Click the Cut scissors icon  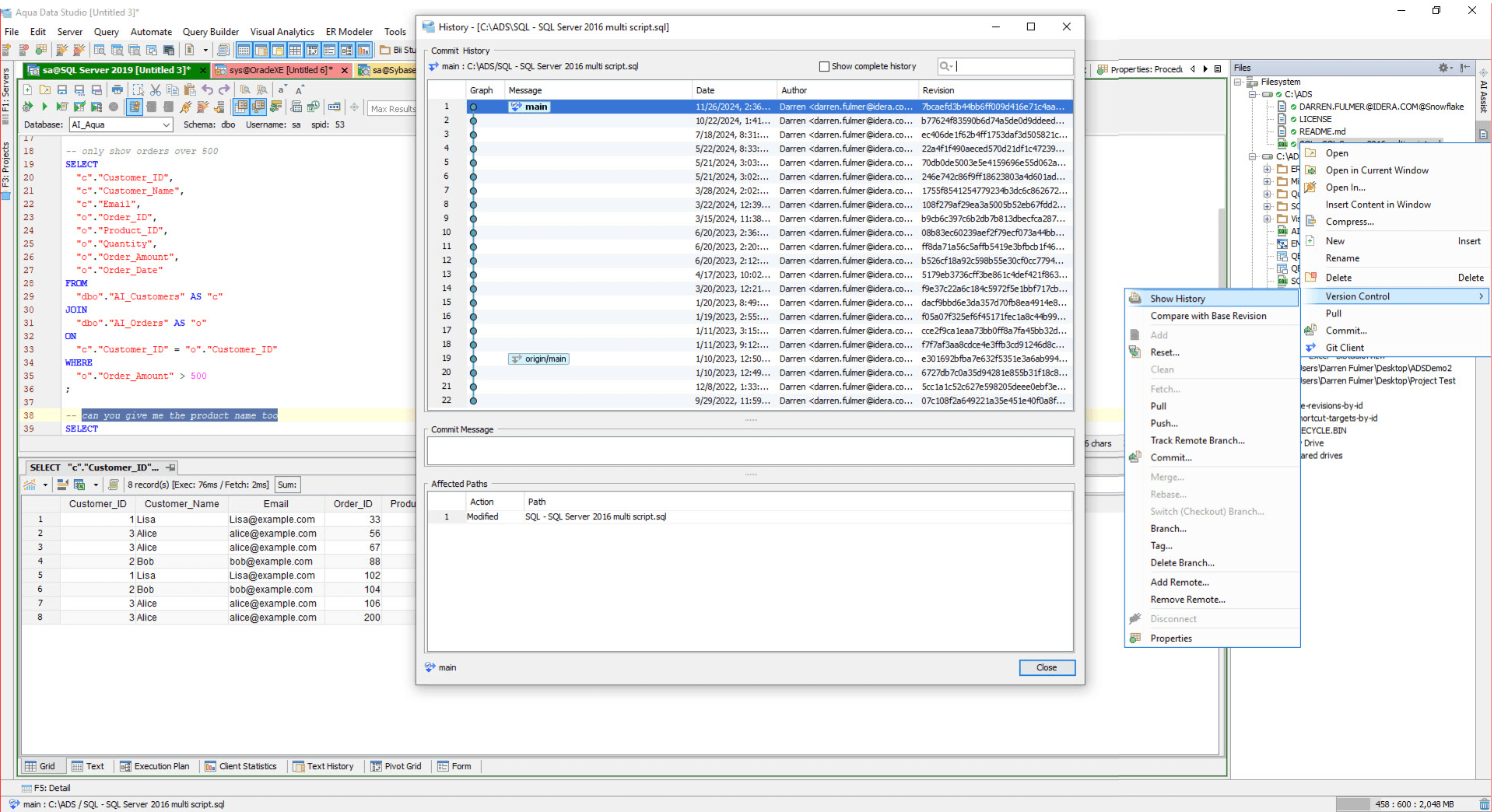coord(156,90)
